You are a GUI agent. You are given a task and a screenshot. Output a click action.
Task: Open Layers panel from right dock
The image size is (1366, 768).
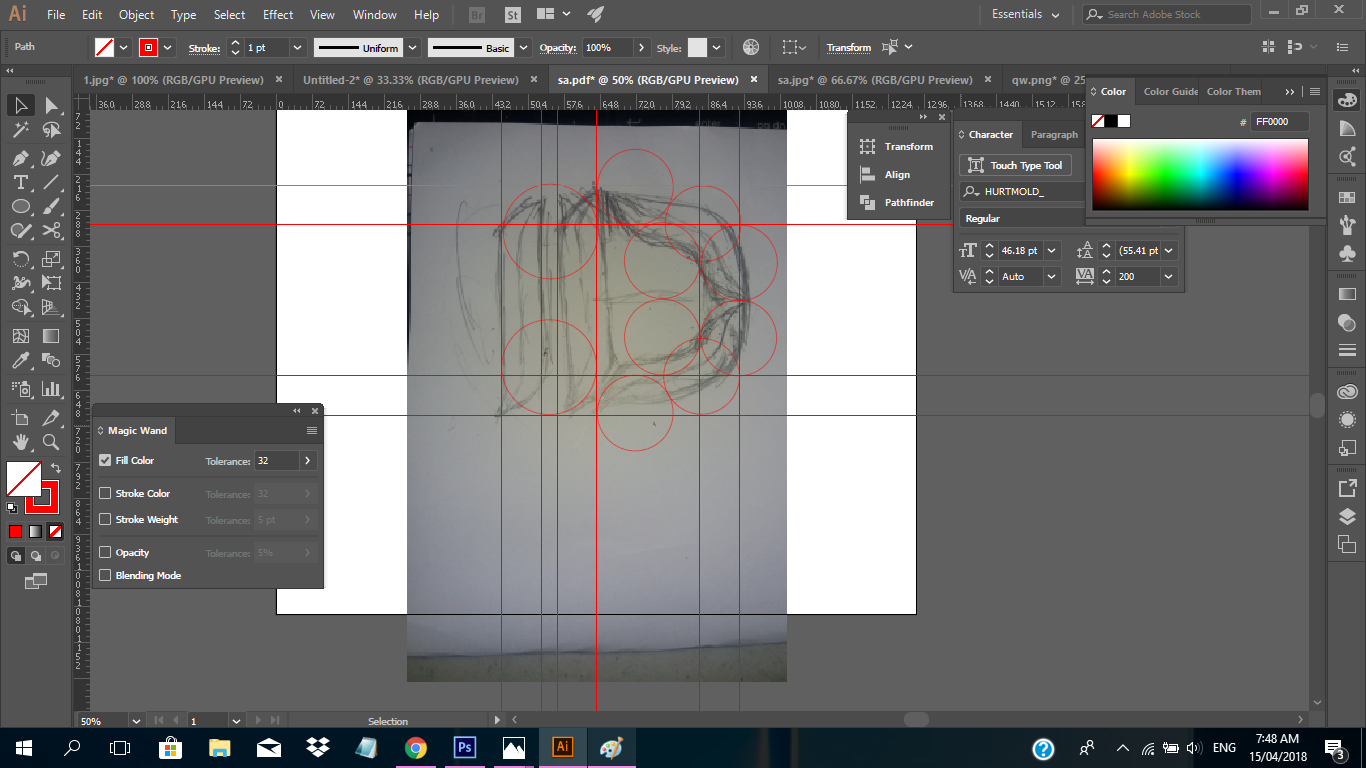coord(1347,517)
